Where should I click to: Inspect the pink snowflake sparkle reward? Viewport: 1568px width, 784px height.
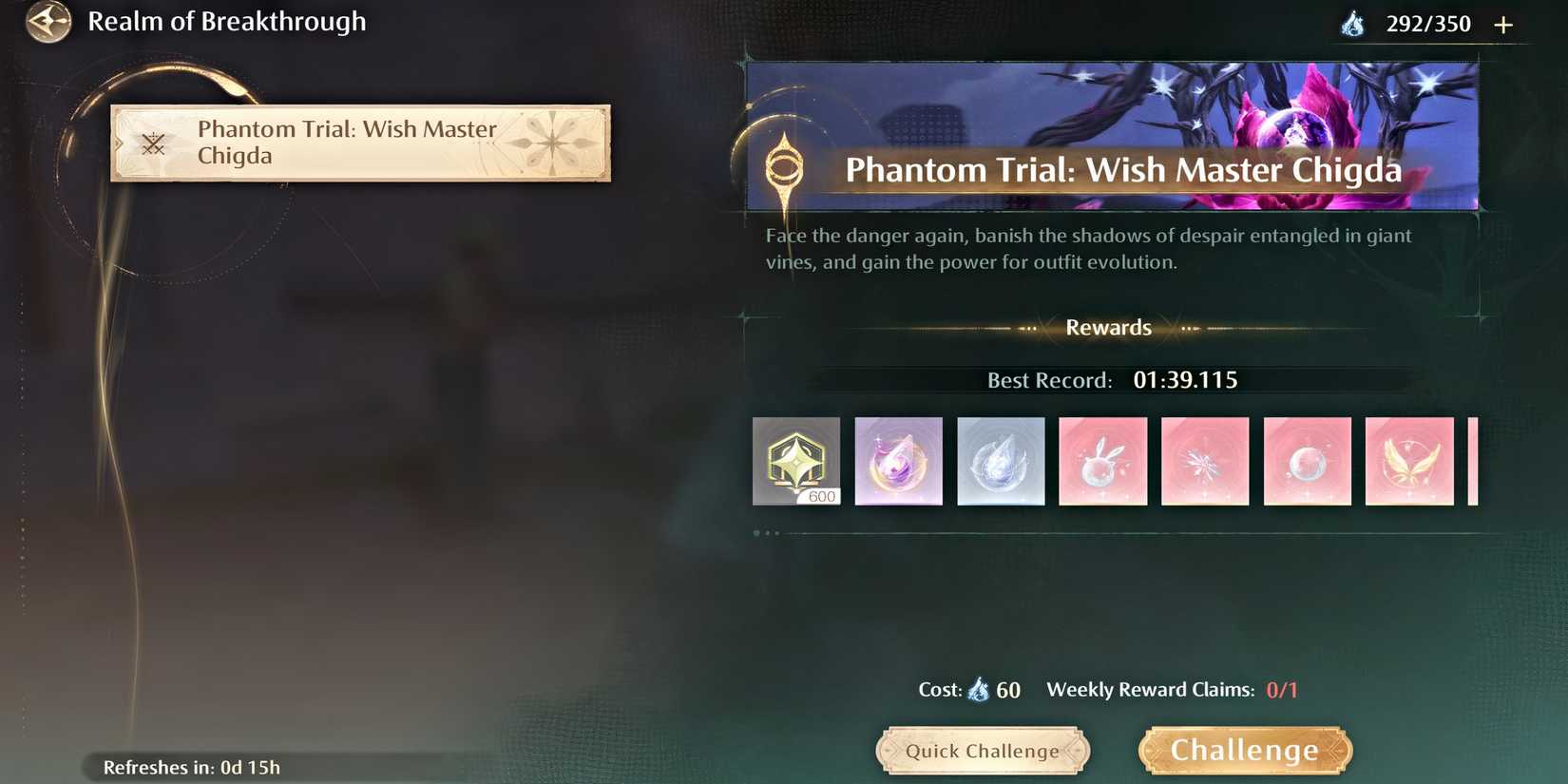(1205, 461)
